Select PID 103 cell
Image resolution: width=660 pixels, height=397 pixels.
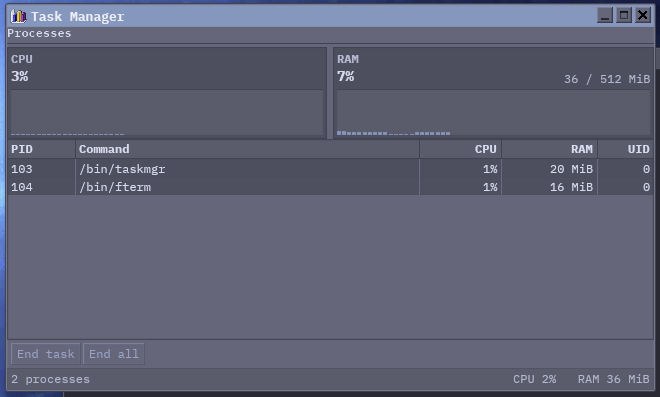(x=22, y=169)
